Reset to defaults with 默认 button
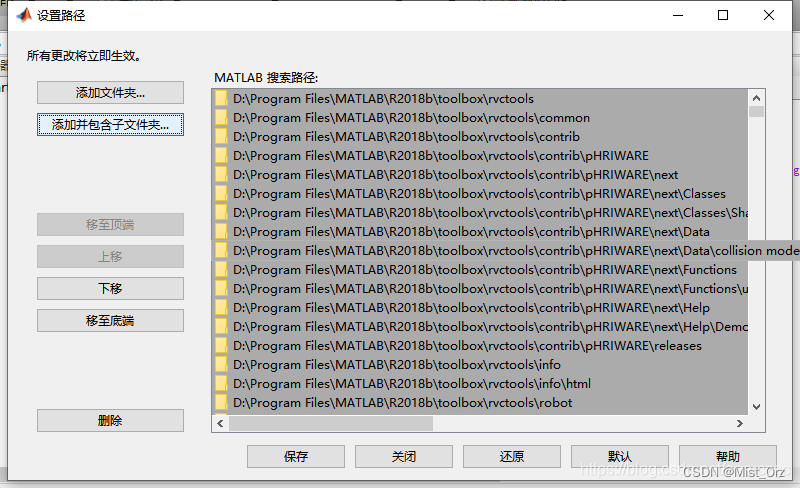This screenshot has width=800, height=488. [620, 456]
